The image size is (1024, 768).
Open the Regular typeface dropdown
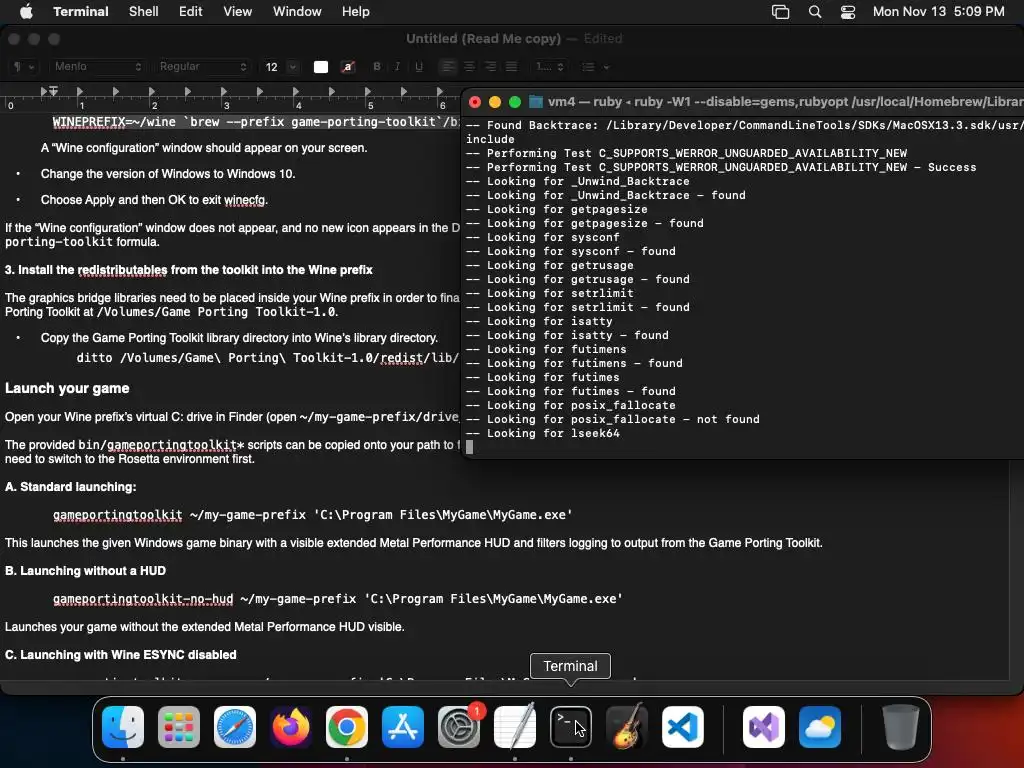point(202,67)
